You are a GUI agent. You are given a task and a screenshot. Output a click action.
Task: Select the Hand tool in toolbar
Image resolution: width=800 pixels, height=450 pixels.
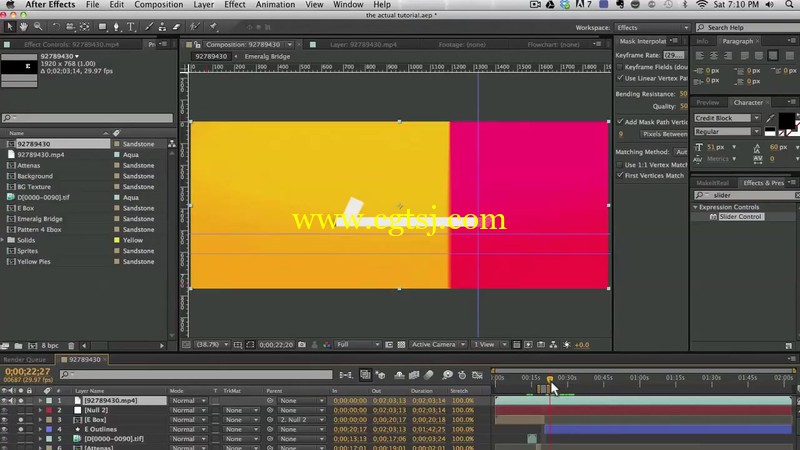pos(23,27)
